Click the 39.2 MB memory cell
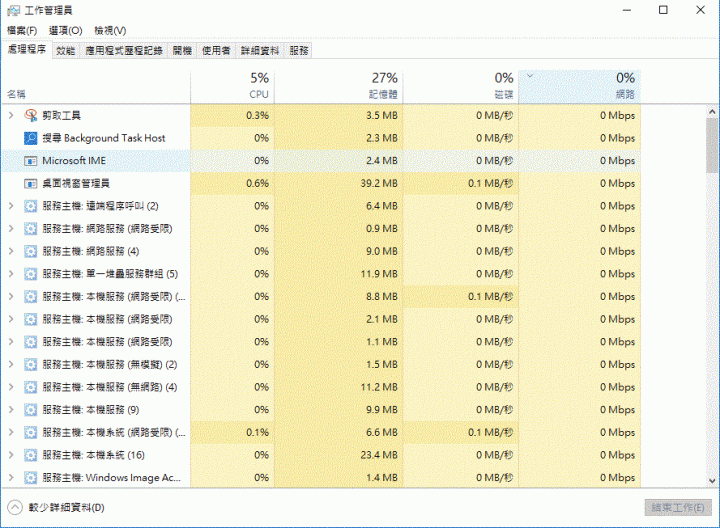This screenshot has width=720, height=528. click(x=339, y=183)
